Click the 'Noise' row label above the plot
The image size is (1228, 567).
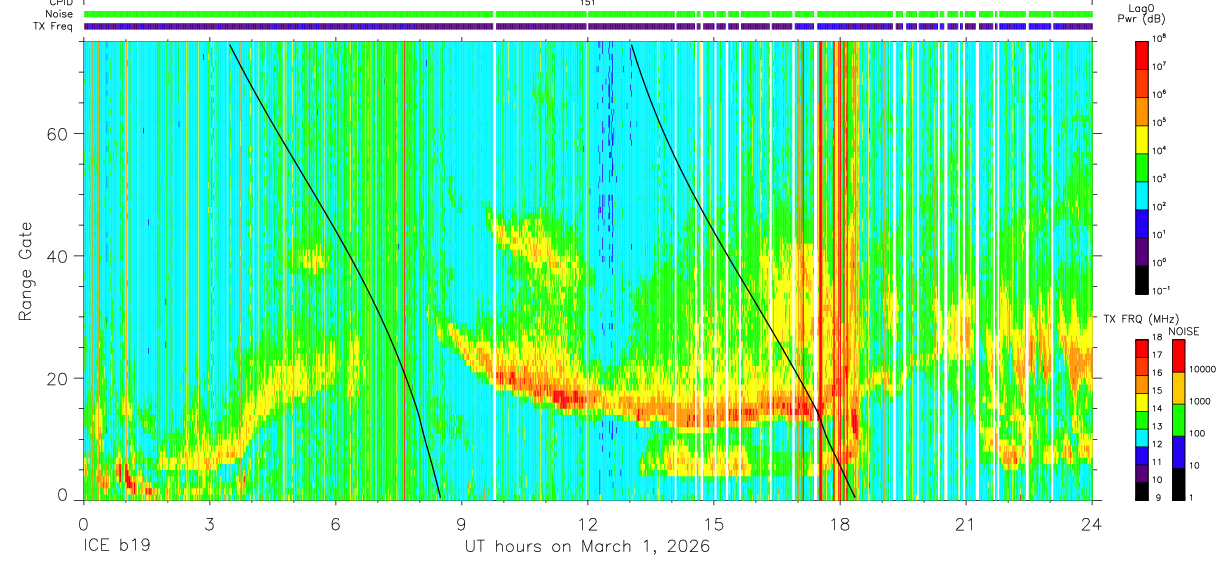(x=59, y=14)
